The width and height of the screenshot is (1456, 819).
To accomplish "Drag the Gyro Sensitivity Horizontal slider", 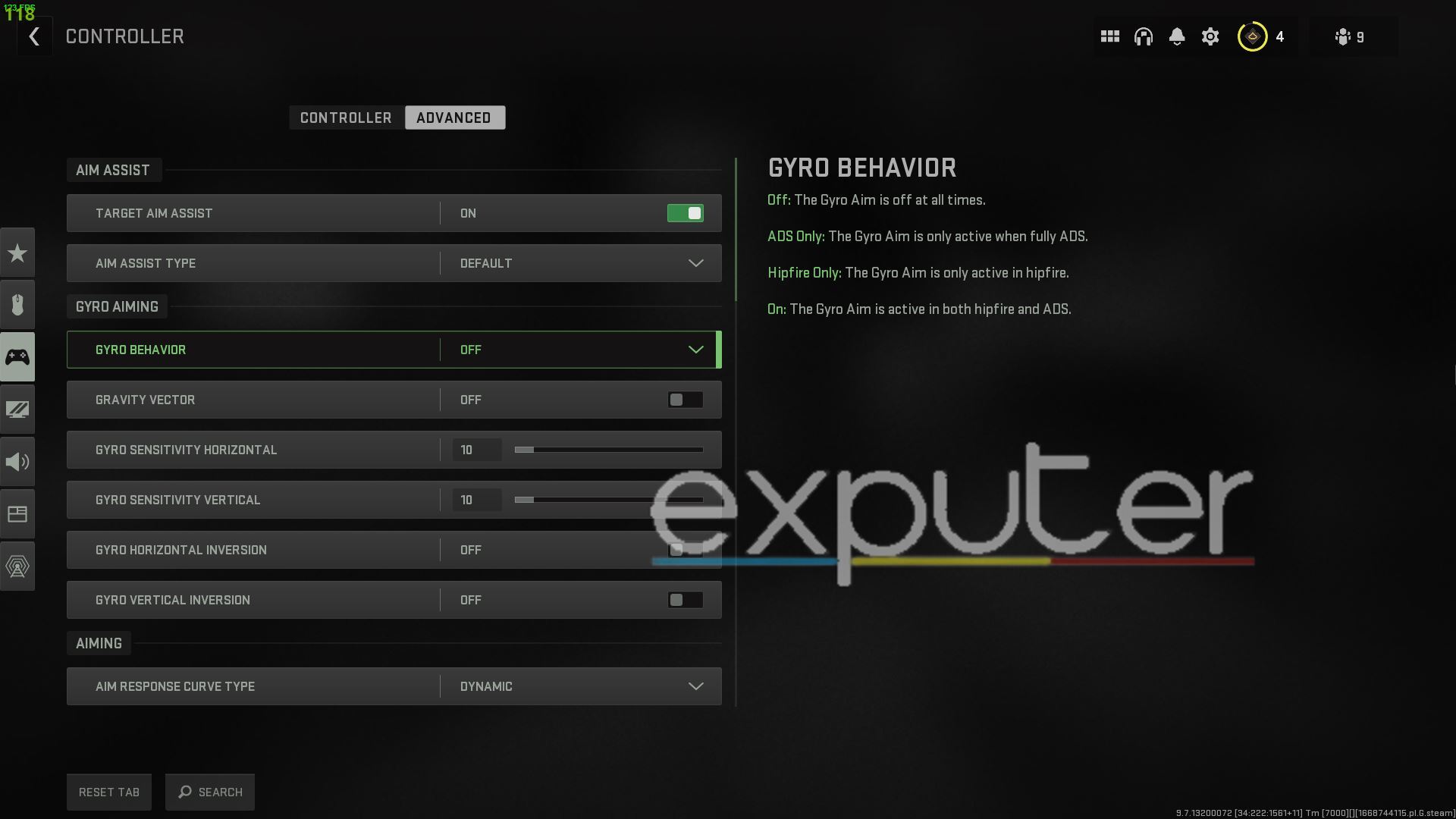I will [x=522, y=449].
